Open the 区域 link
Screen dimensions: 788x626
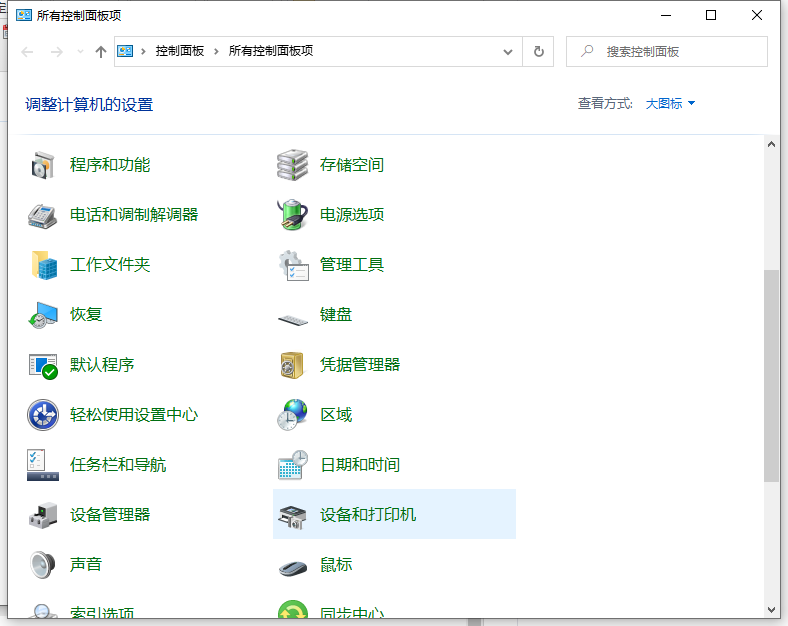(336, 415)
